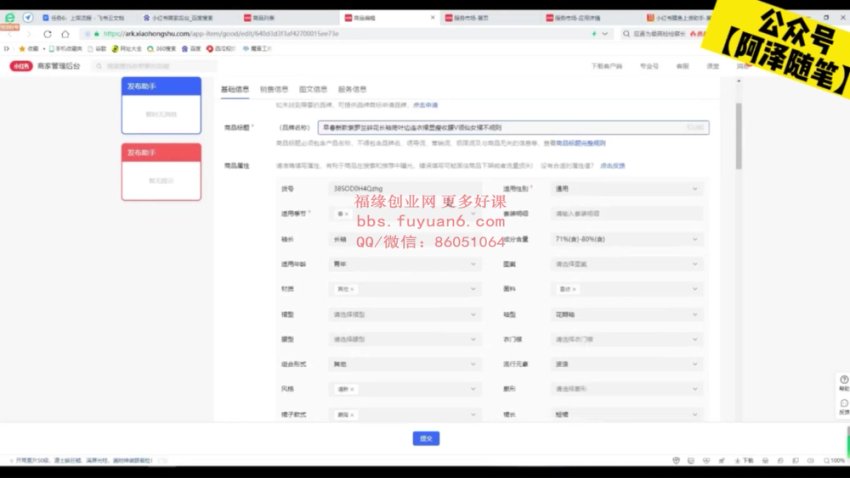Click the help icon on right sidebar
Screen dimensions: 850x478
coord(843,381)
